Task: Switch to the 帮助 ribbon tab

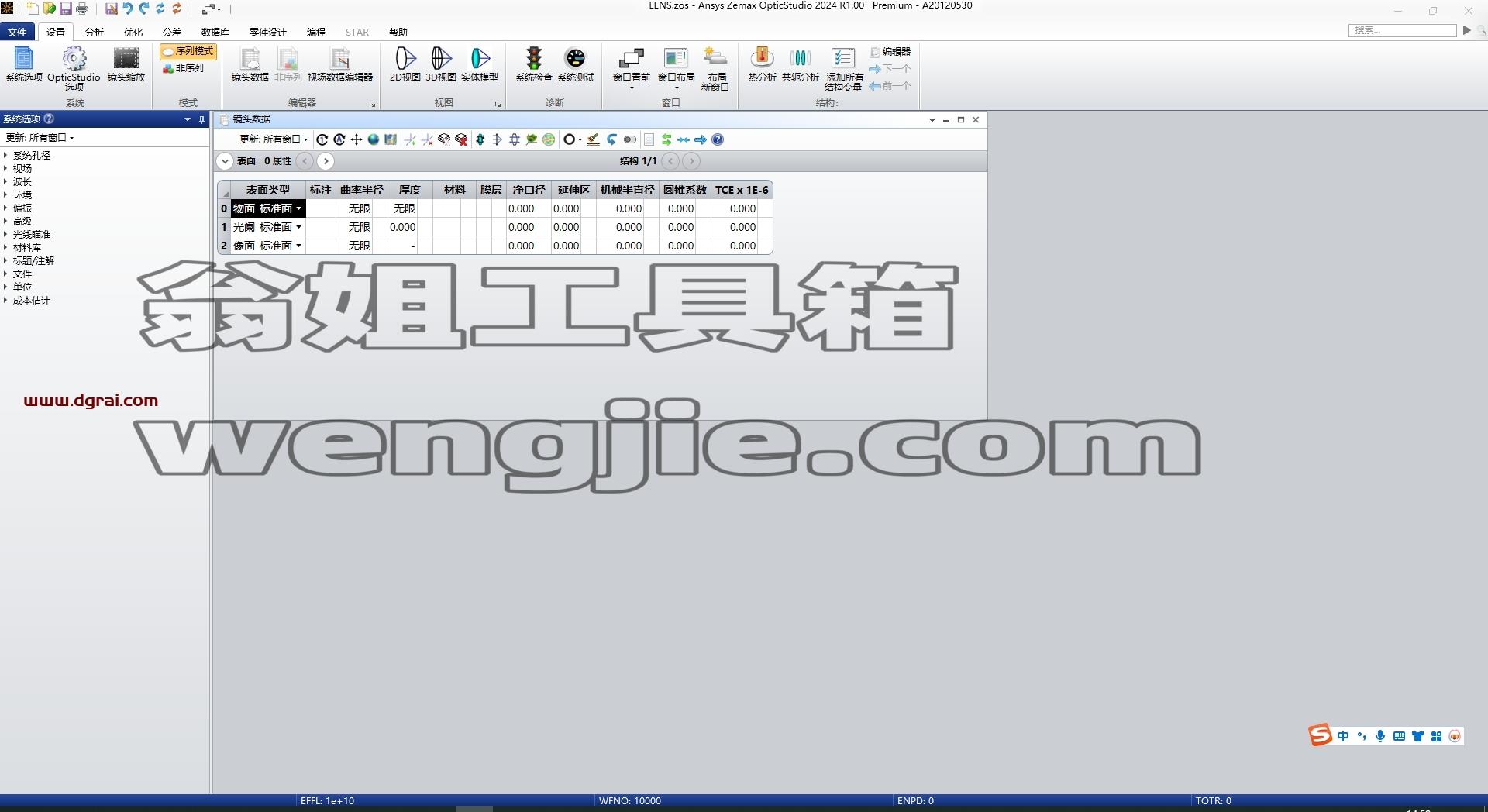Action: click(x=398, y=32)
